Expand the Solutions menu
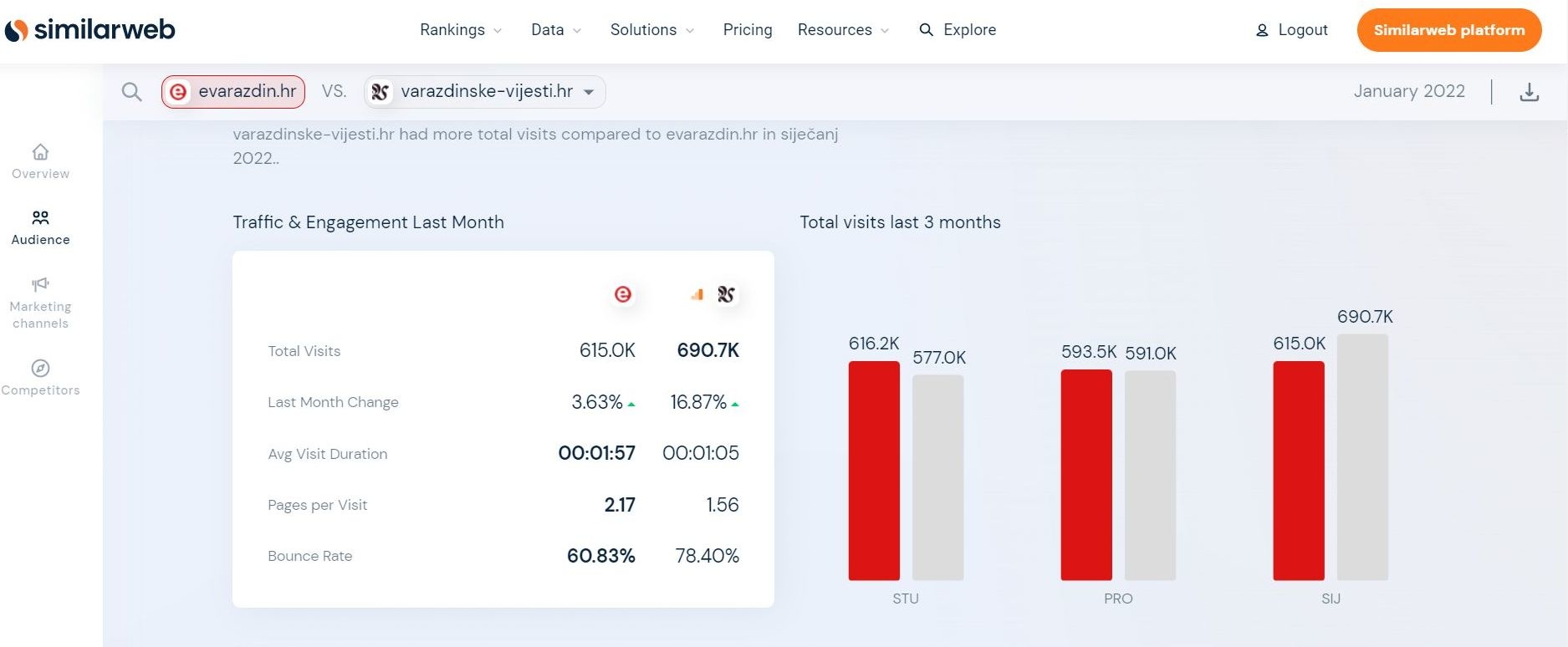Screen dimensions: 1568x647 click(652, 30)
